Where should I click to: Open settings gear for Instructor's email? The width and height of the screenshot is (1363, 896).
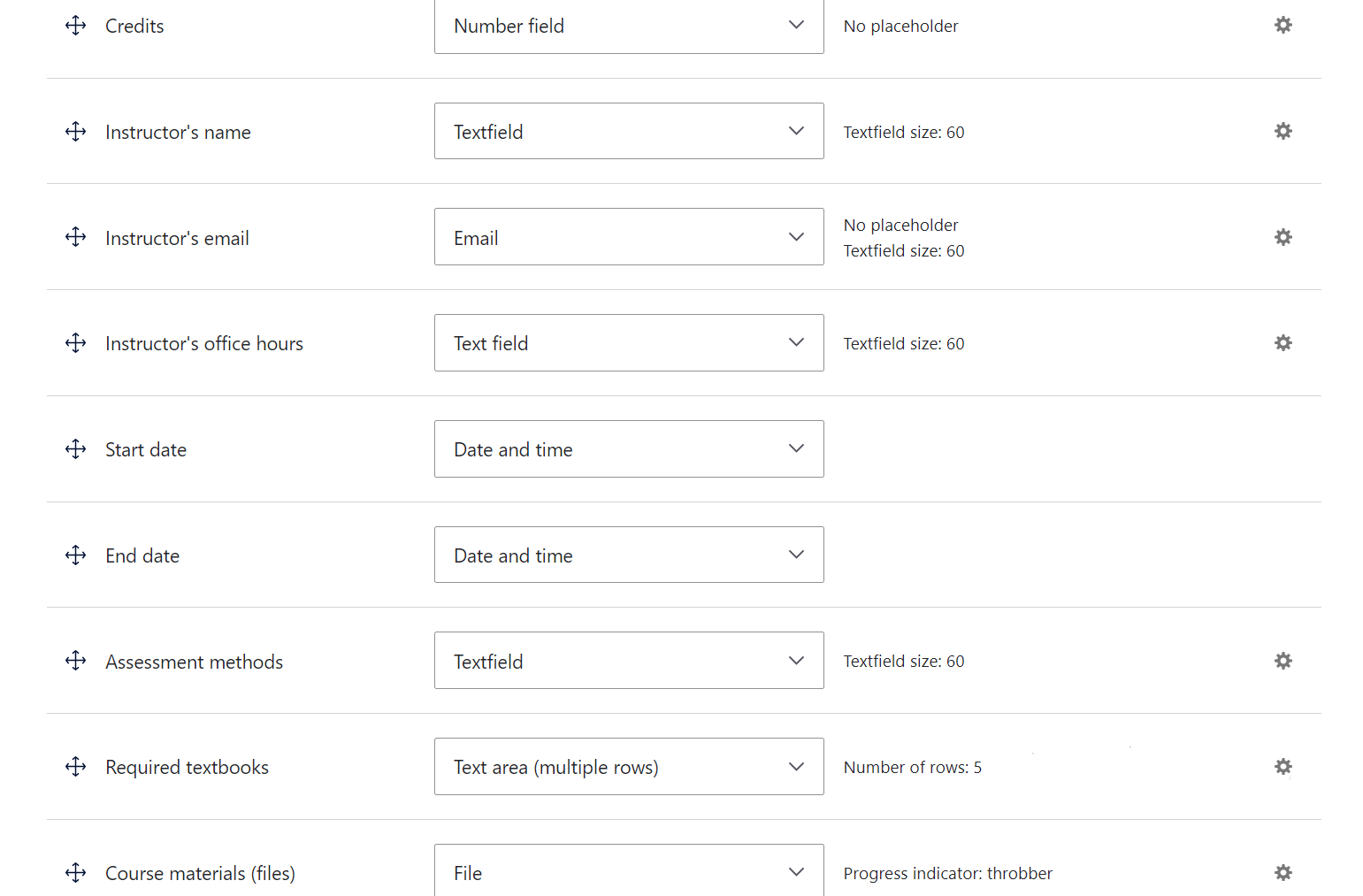click(x=1283, y=237)
